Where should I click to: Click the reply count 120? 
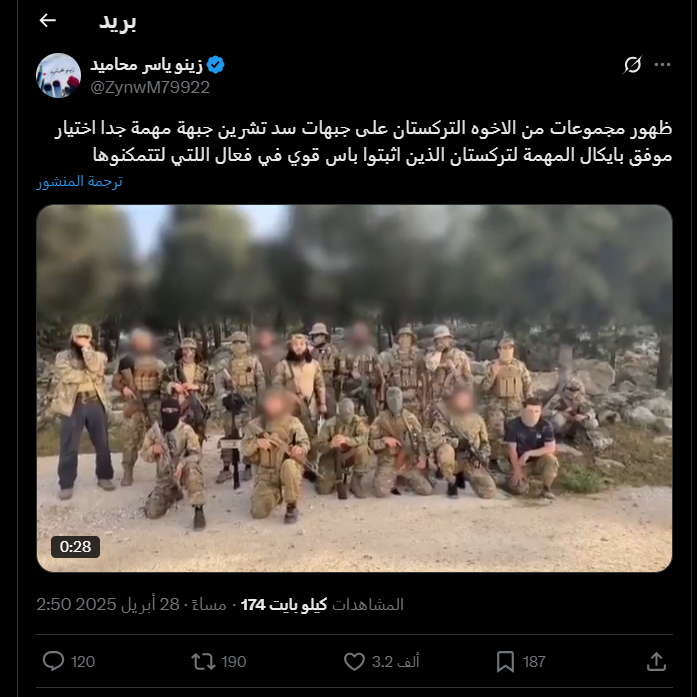83,662
